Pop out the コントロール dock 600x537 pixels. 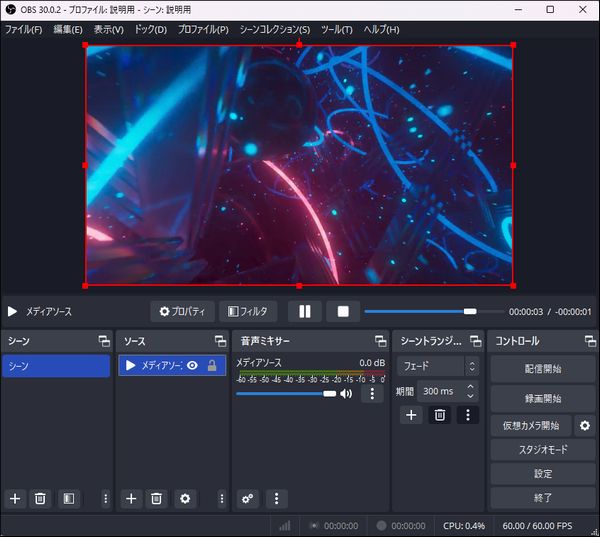click(x=590, y=341)
